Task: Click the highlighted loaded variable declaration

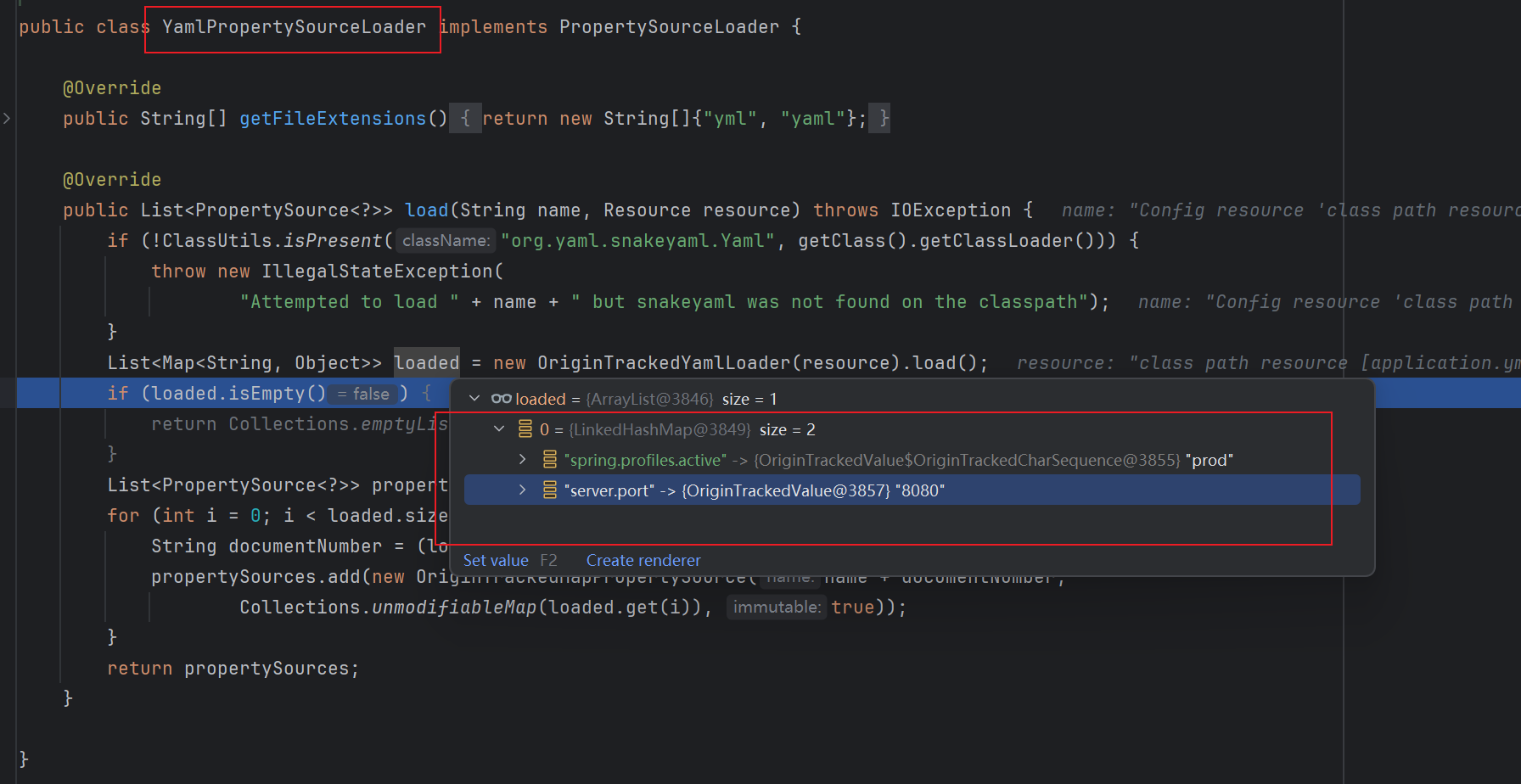Action: [427, 363]
